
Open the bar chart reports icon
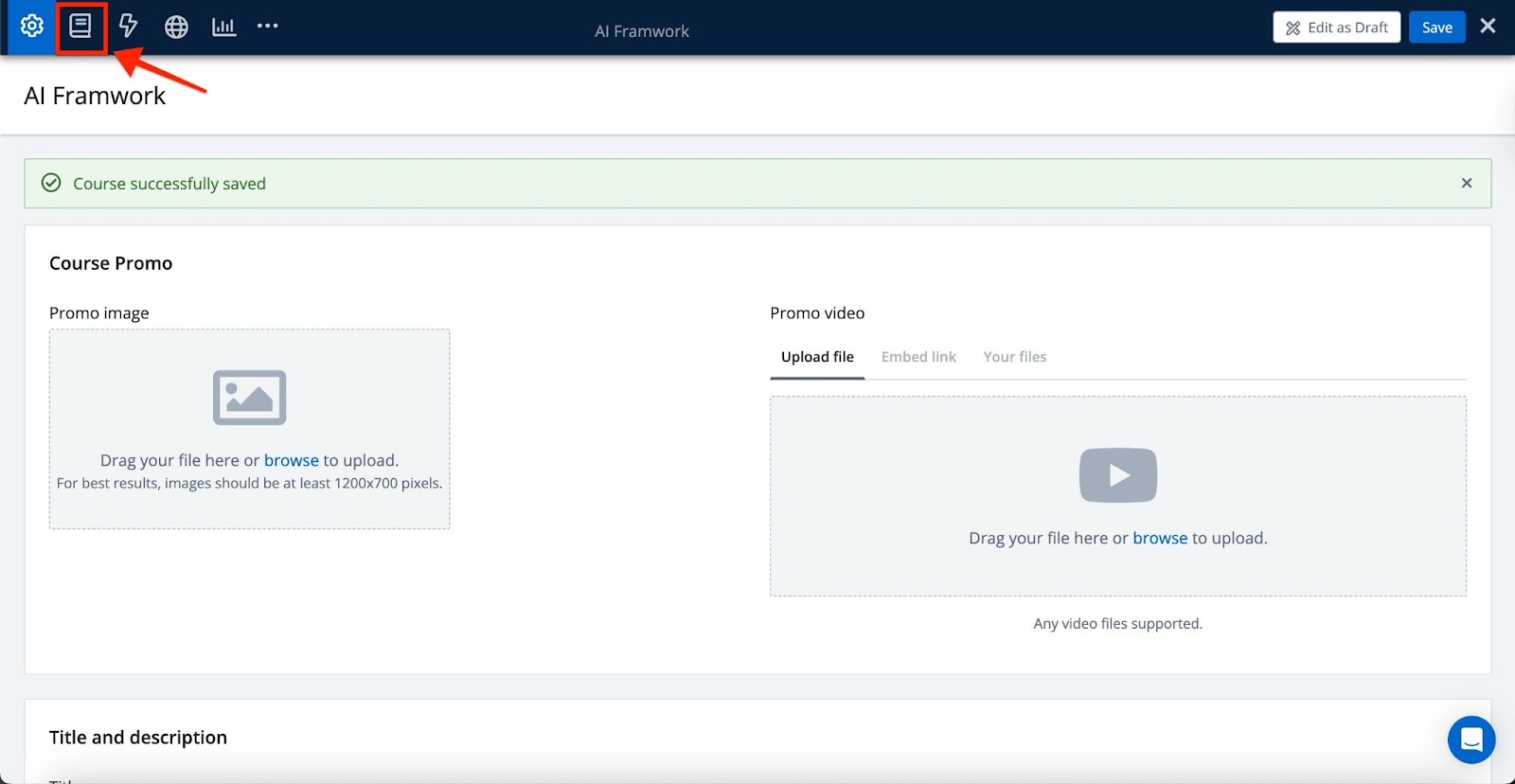(x=223, y=27)
